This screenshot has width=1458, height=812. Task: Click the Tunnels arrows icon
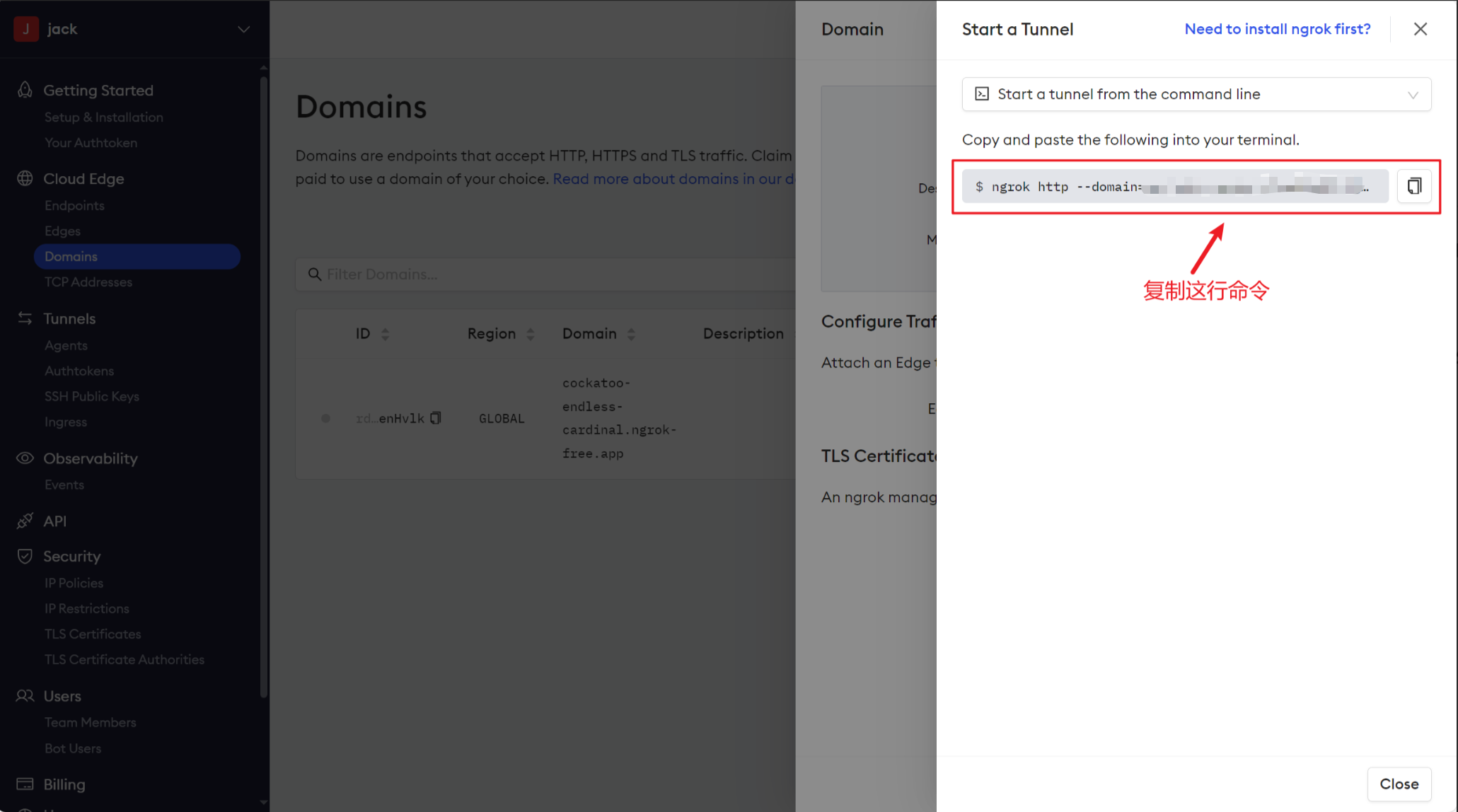tap(25, 318)
